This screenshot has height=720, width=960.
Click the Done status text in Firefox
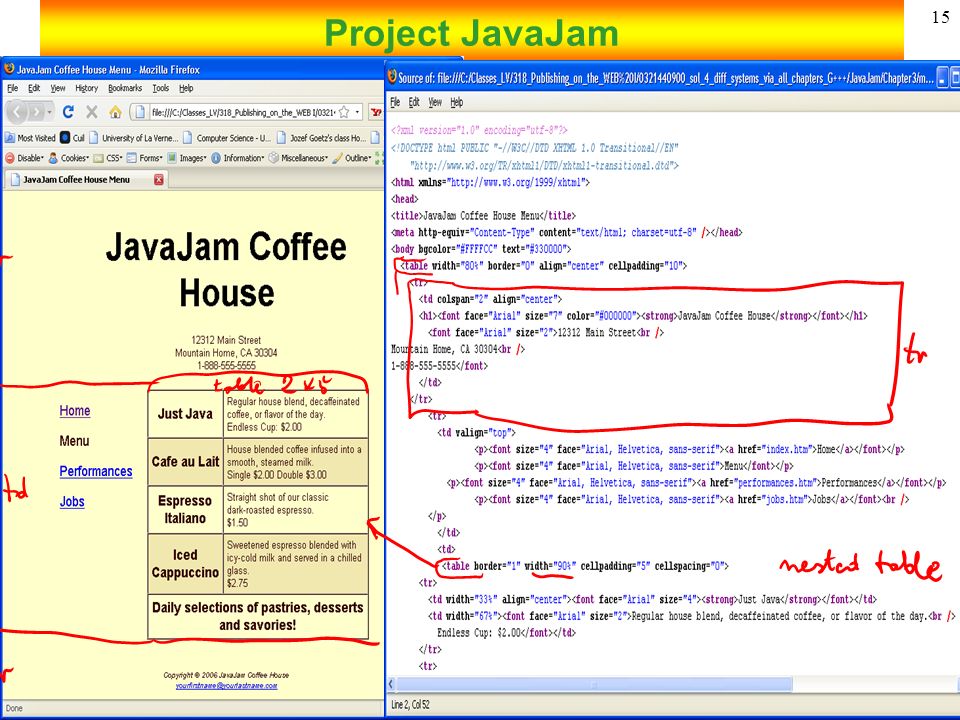click(14, 708)
